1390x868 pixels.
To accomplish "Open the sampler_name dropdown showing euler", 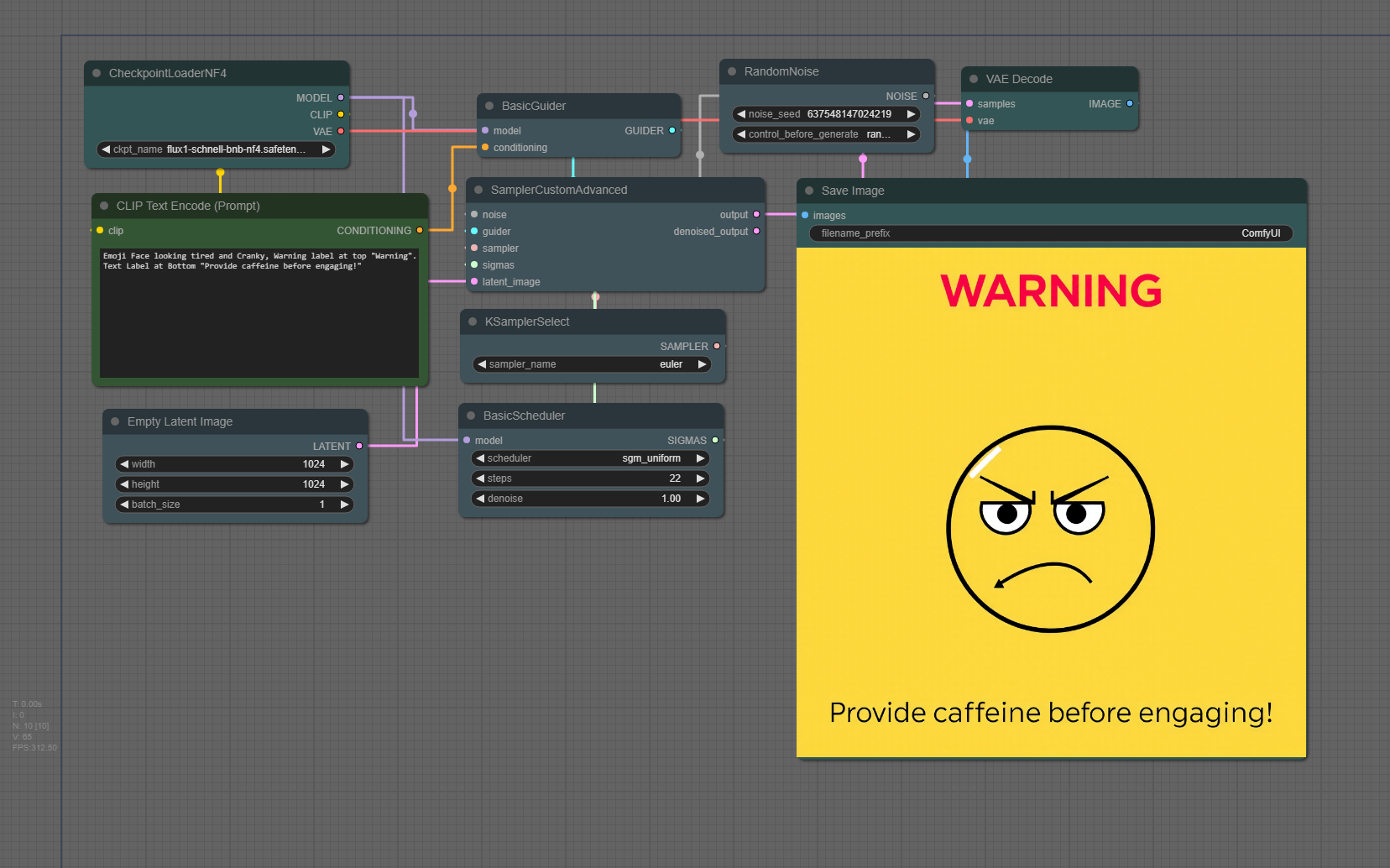I will (x=592, y=364).
